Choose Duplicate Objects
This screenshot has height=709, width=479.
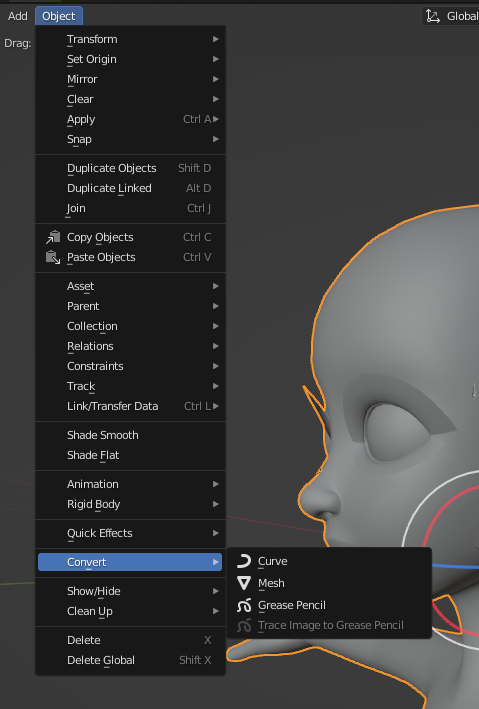click(130, 168)
